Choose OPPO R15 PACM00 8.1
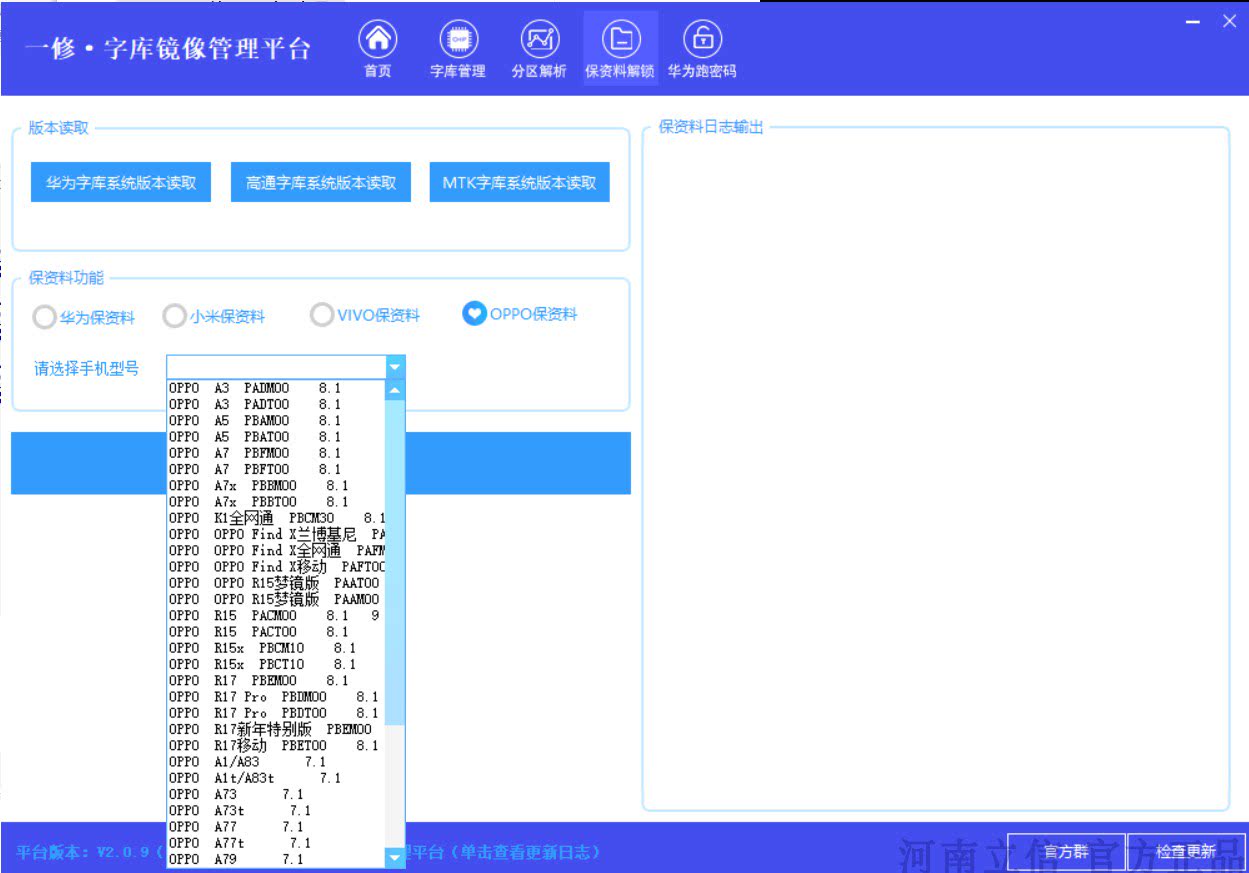 pos(276,615)
